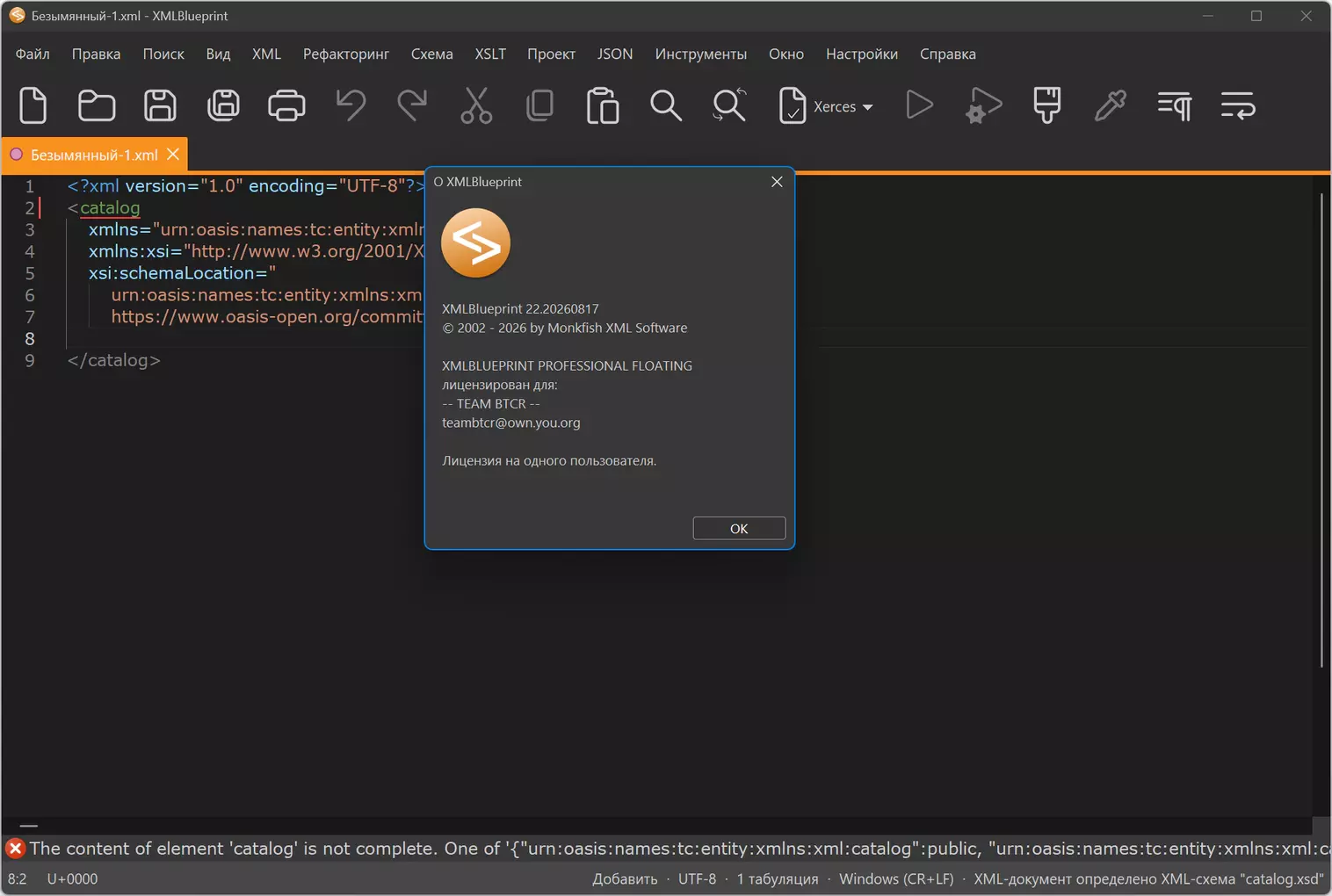The image size is (1332, 896).
Task: Paste from clipboard icon
Action: coord(603,105)
